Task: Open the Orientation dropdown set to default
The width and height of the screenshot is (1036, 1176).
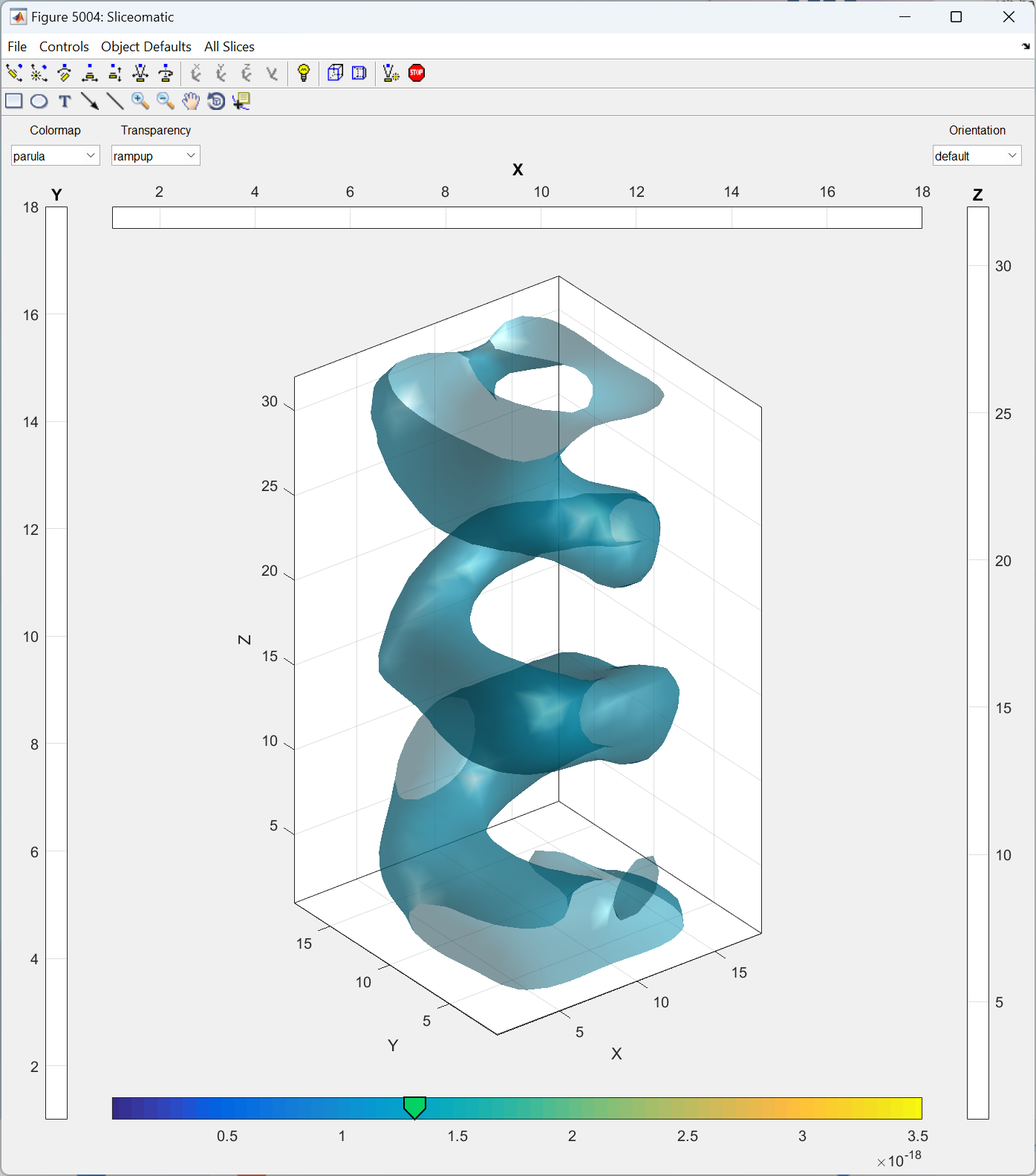Action: point(977,156)
